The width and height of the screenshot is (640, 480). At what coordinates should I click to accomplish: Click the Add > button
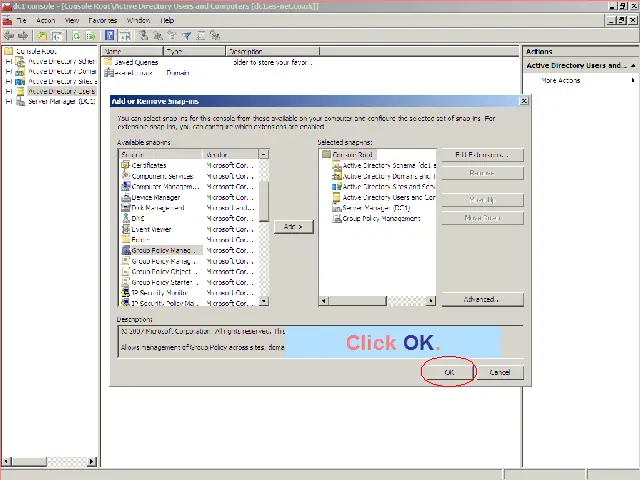tap(293, 227)
